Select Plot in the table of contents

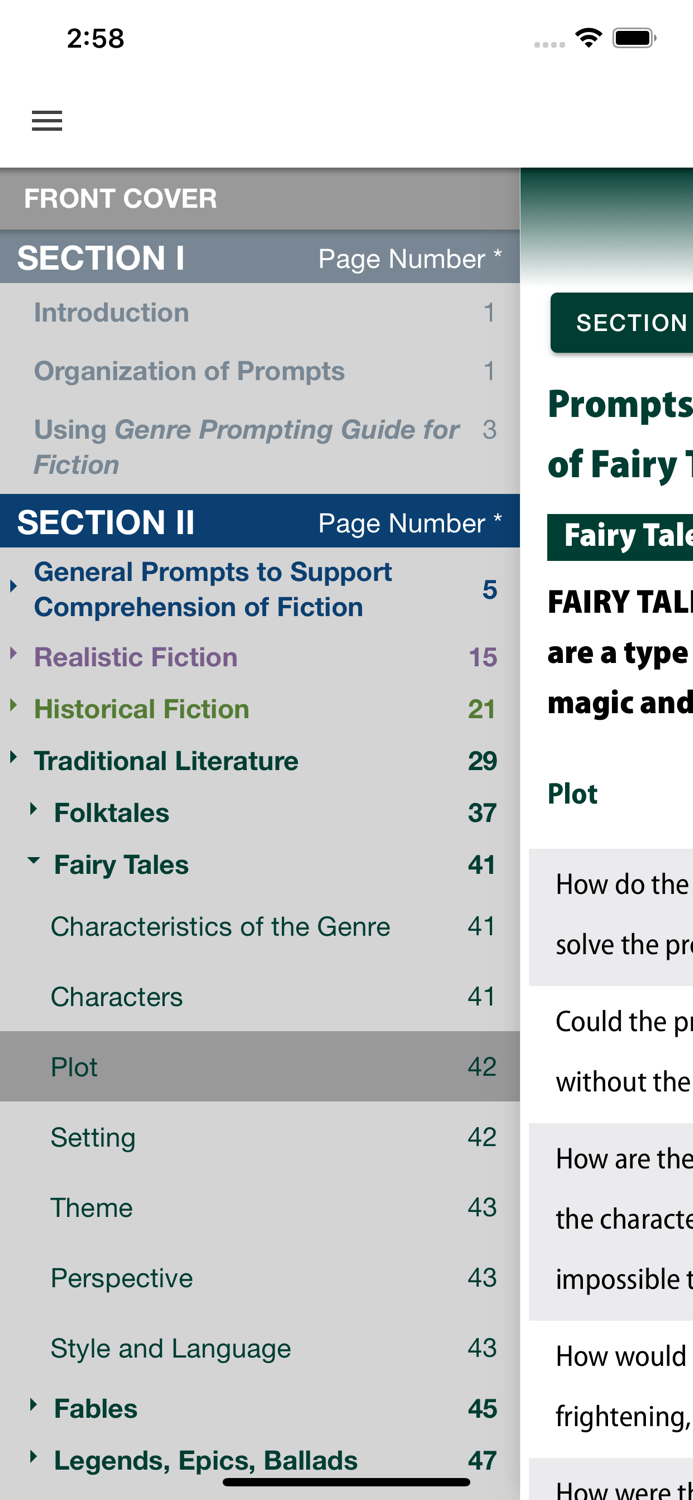pos(74,1066)
